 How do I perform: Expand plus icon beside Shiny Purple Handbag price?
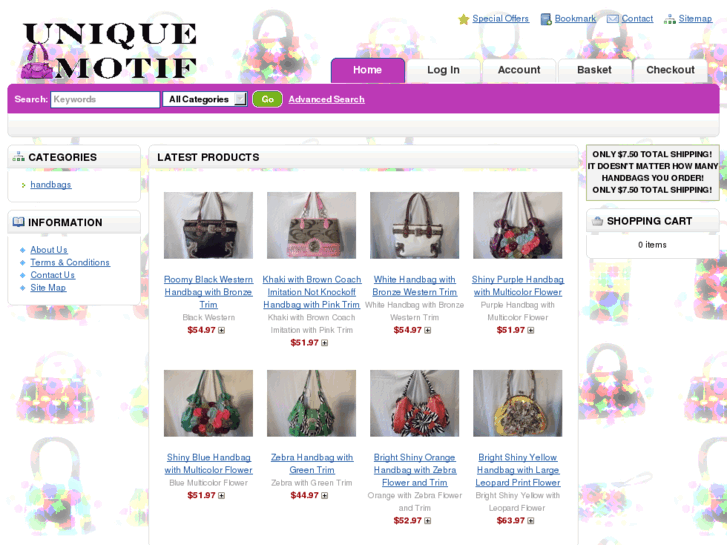click(531, 330)
